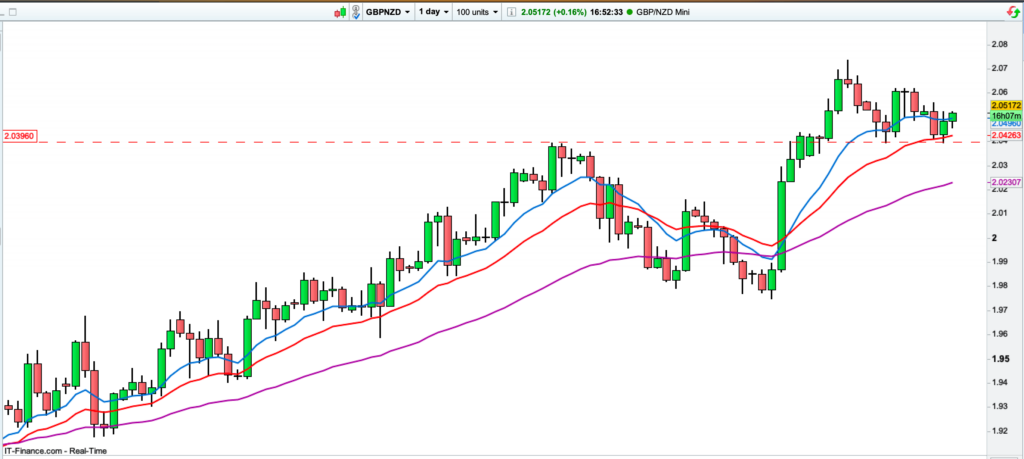
Task: Click the 1.98 price axis label
Action: pos(1000,285)
